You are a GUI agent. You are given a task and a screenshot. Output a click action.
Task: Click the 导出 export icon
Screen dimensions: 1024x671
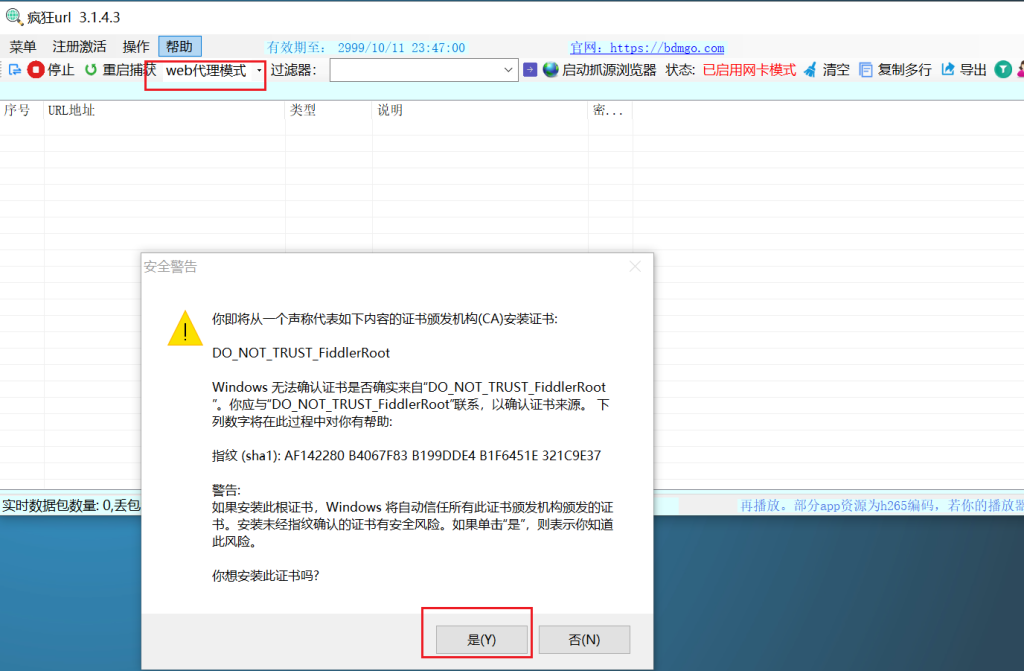(948, 69)
